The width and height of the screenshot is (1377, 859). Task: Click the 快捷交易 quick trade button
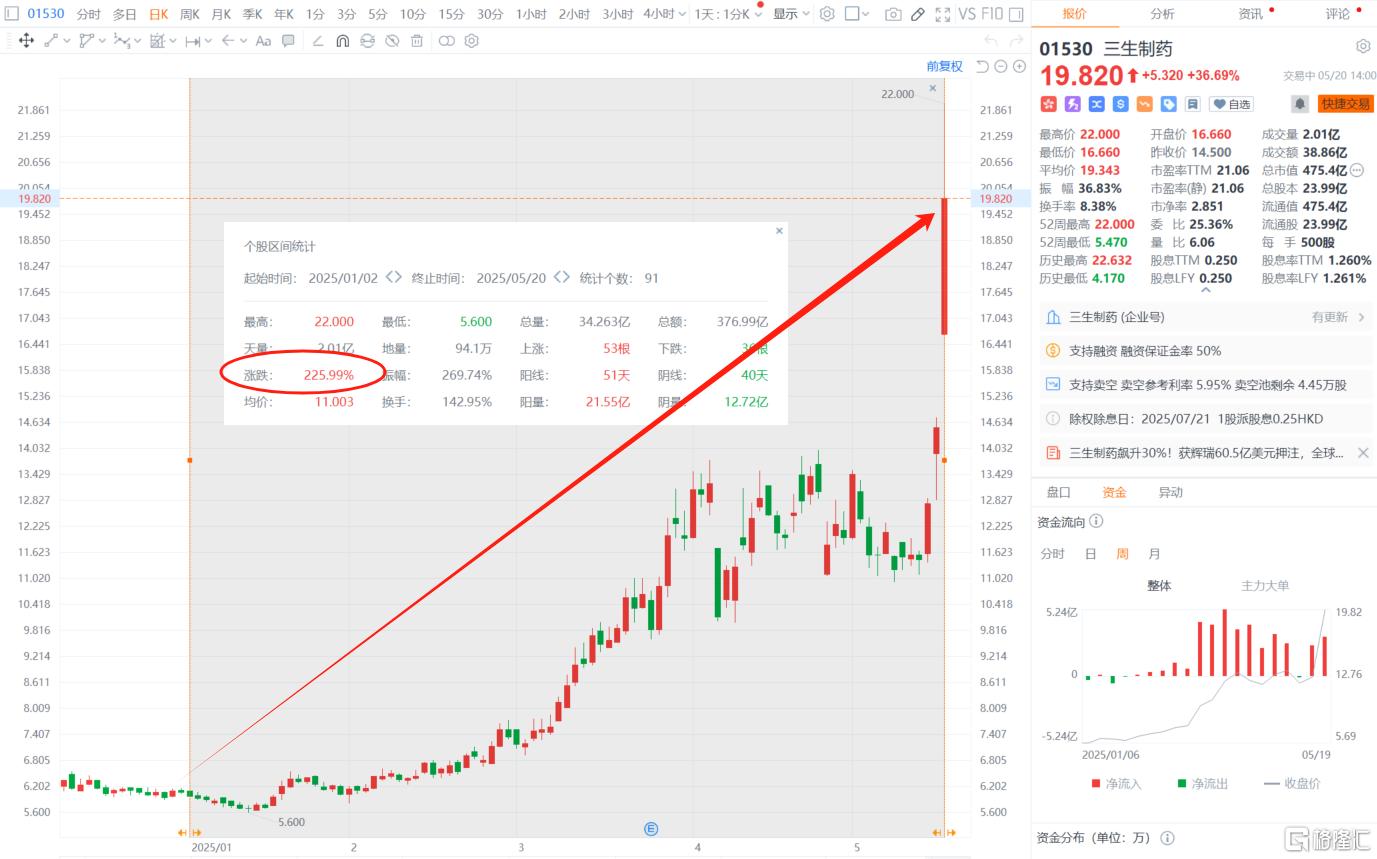point(1345,104)
